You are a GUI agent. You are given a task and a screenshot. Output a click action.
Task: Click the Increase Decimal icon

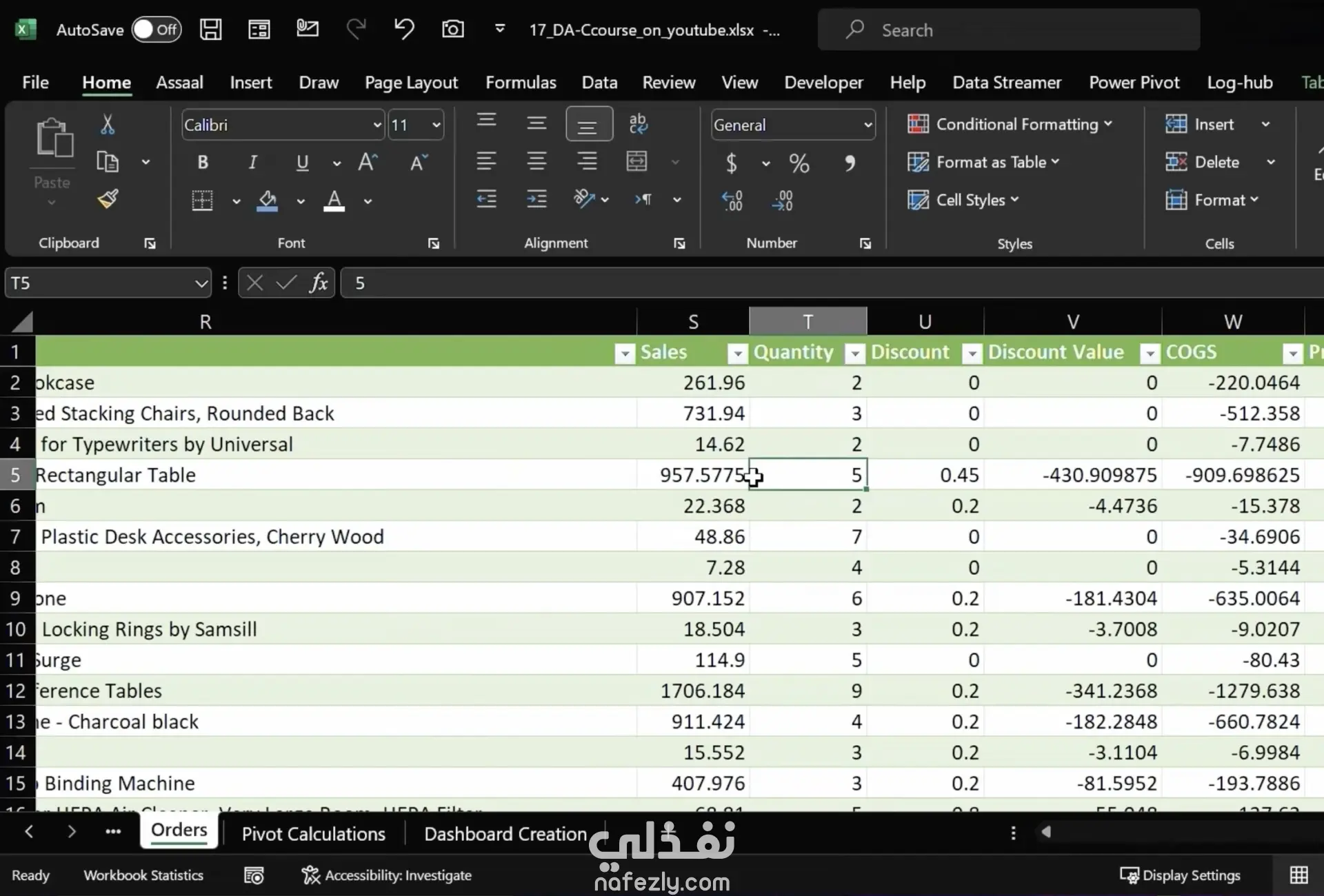[732, 201]
